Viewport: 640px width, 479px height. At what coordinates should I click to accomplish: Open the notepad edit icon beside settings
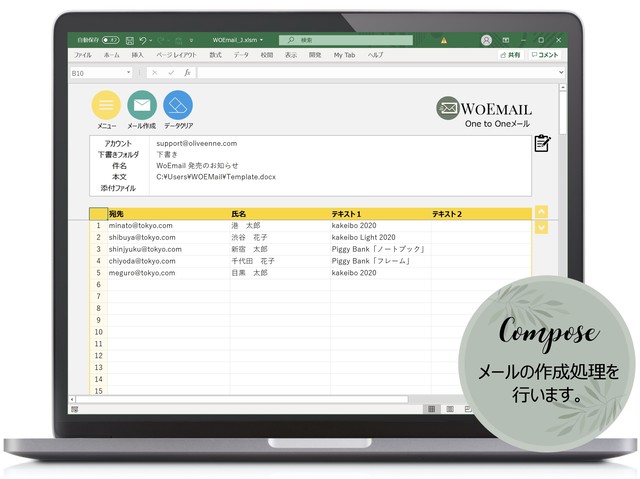[x=542, y=143]
